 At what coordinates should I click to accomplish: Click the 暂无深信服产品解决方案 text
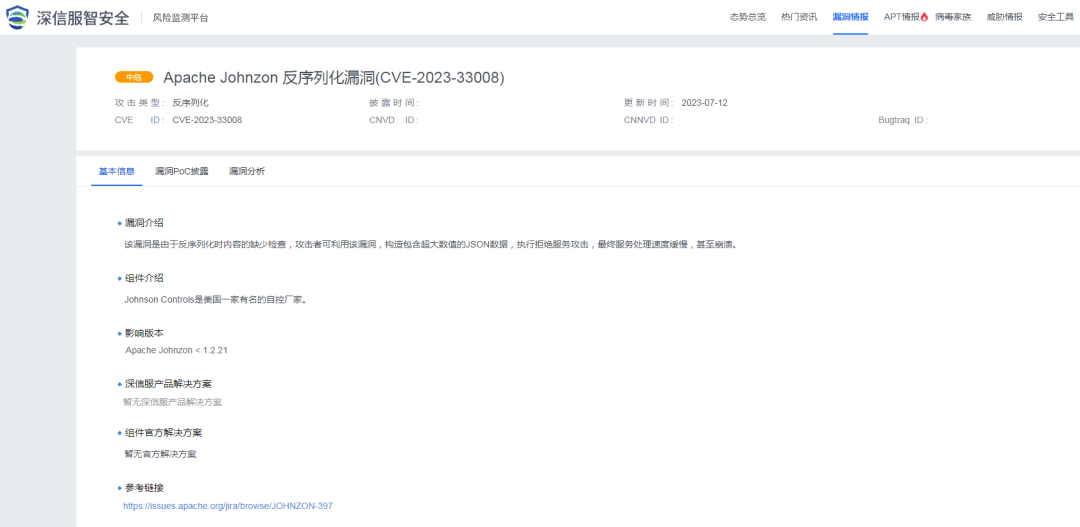(x=173, y=402)
